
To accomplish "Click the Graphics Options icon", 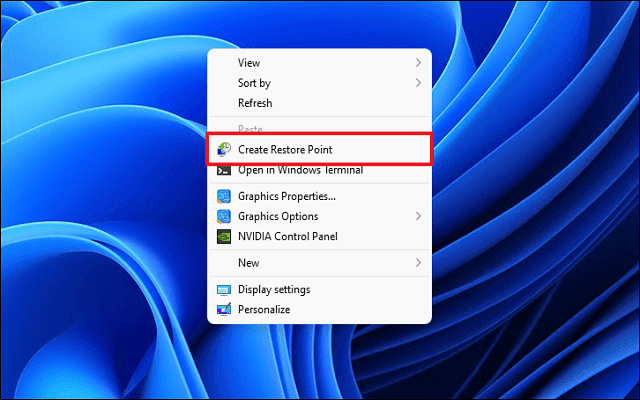I will tap(224, 216).
